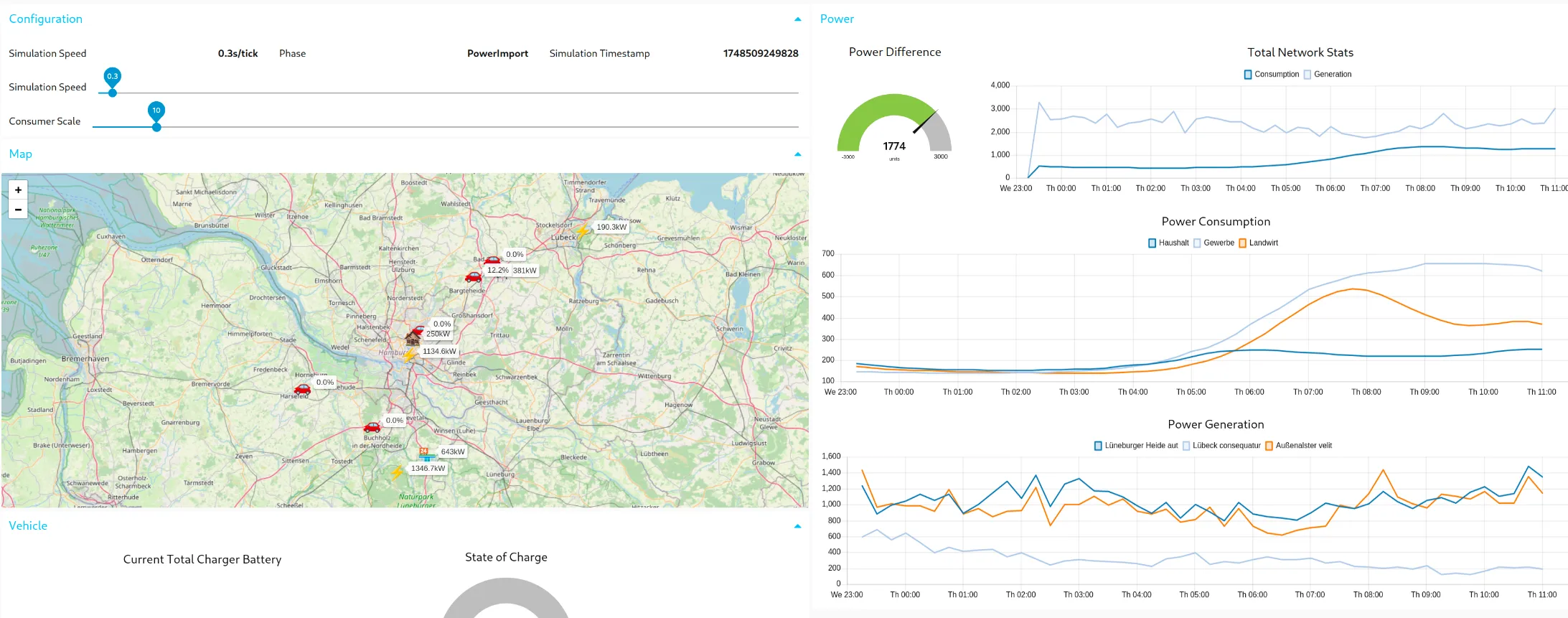Click the 1134.6kW map label
The width and height of the screenshot is (1568, 618).
439,352
